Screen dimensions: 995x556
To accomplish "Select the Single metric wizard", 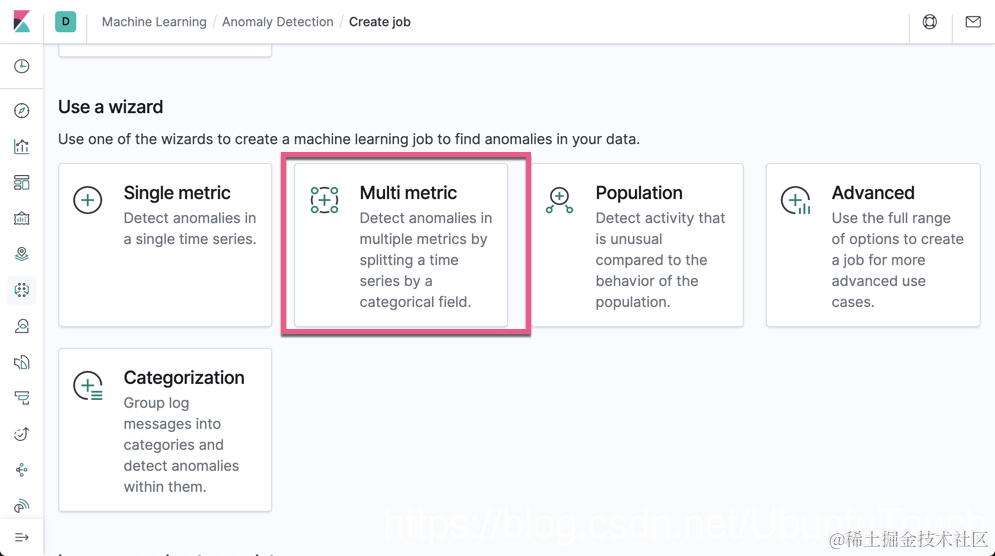I will click(165, 245).
